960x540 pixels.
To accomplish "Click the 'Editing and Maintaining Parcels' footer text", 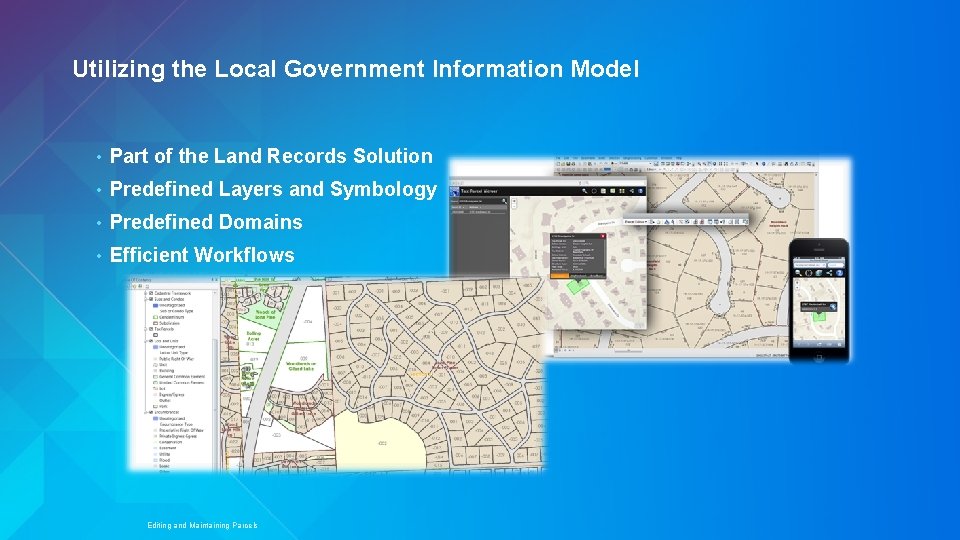I will click(202, 525).
